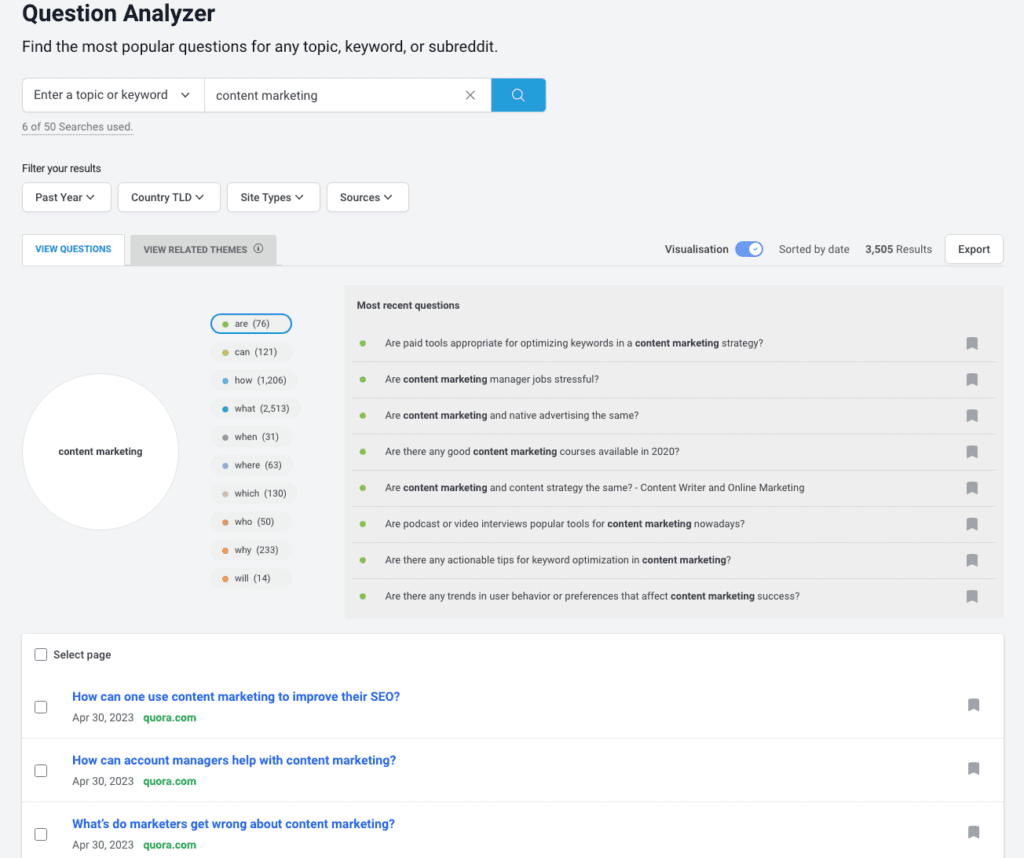Viewport: 1024px width, 858px height.
Task: Open the Sources filter dropdown
Action: [367, 197]
